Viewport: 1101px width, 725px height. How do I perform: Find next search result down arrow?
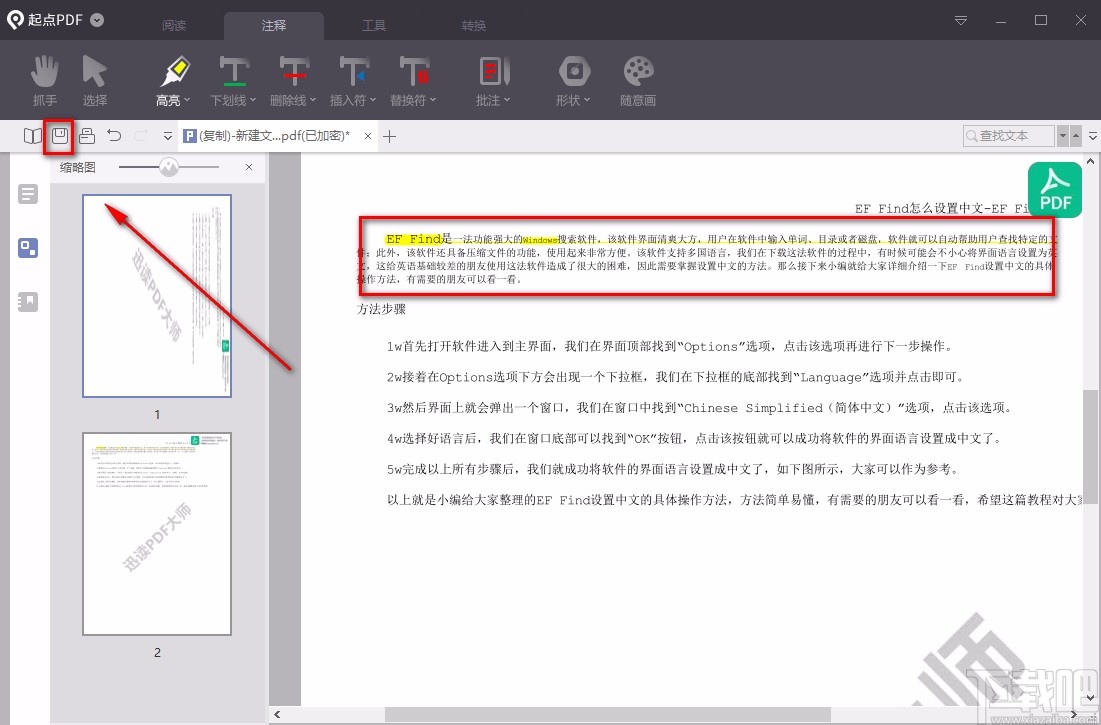point(1062,136)
